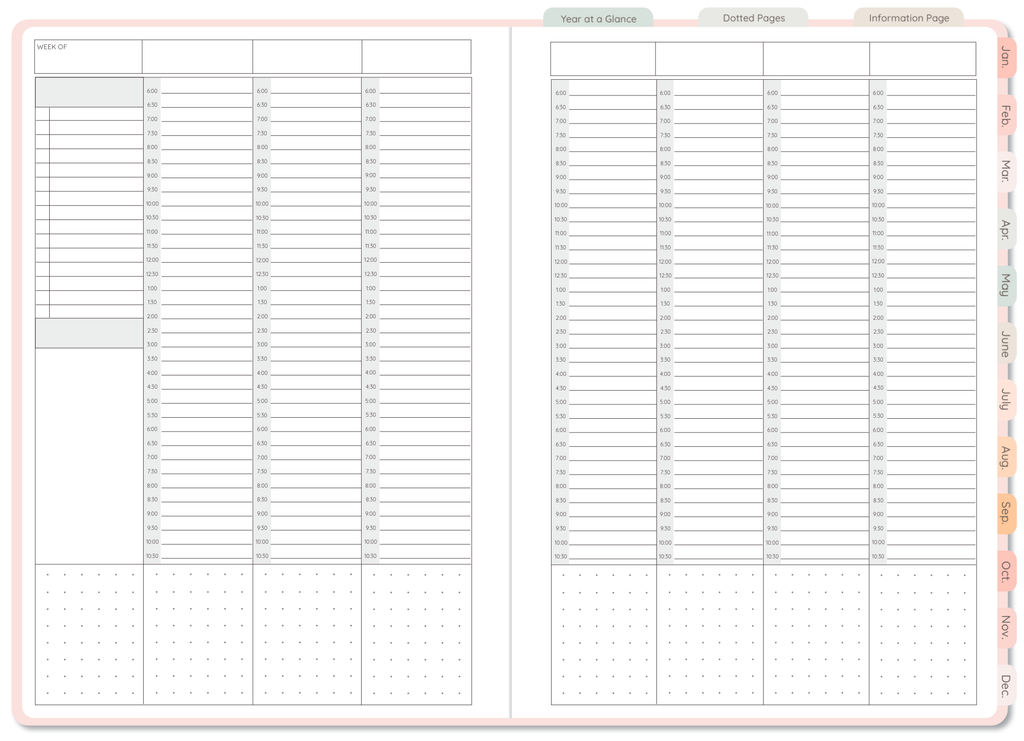
Task: Go to the Information Page tab
Action: 908,18
